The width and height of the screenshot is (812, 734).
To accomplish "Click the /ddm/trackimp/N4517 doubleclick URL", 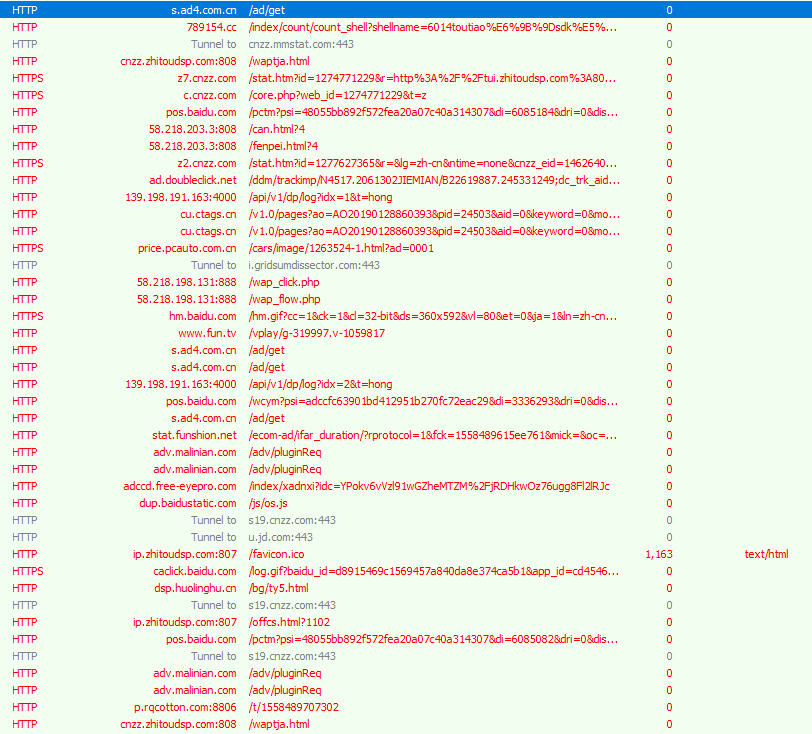I will [434, 180].
